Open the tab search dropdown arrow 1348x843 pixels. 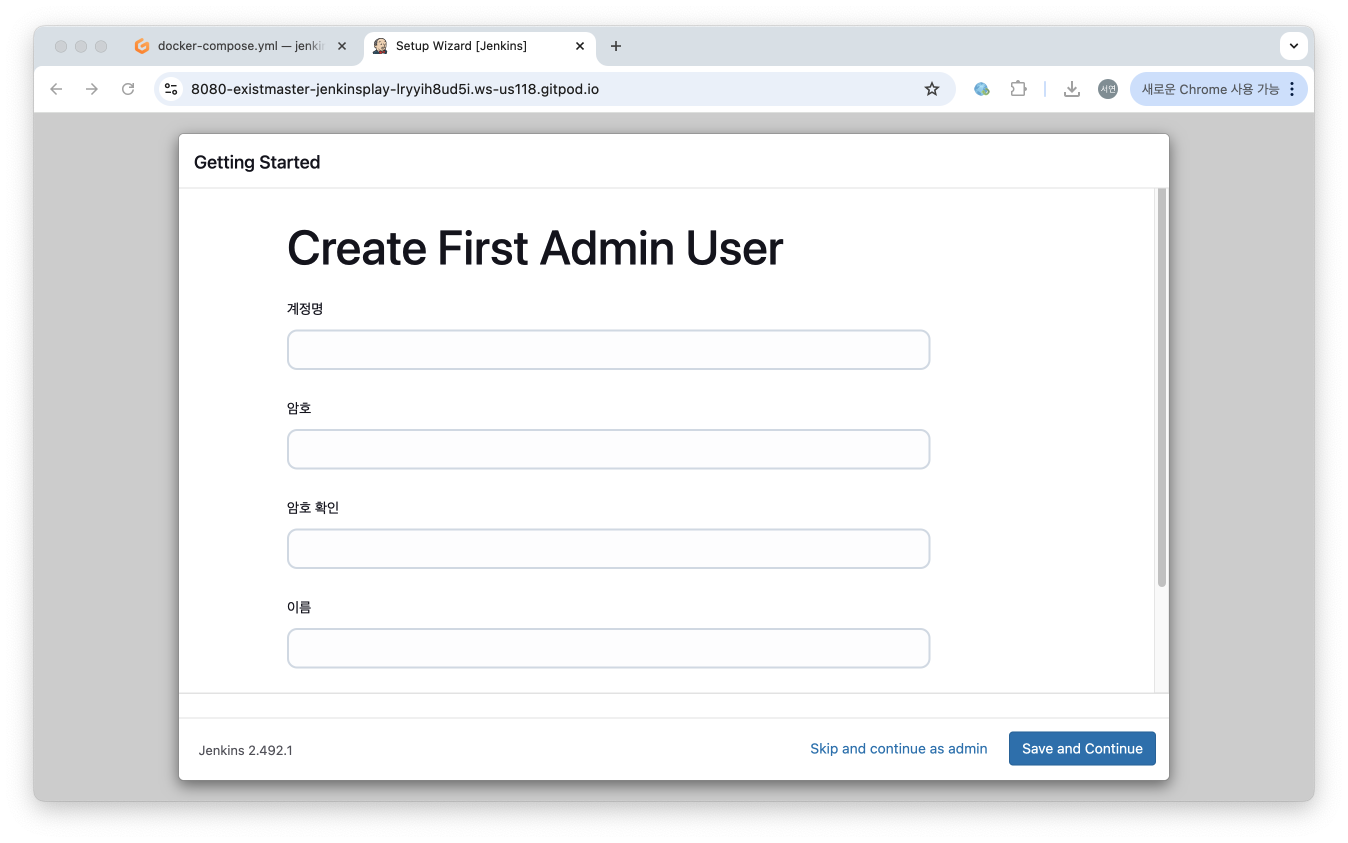click(1294, 46)
